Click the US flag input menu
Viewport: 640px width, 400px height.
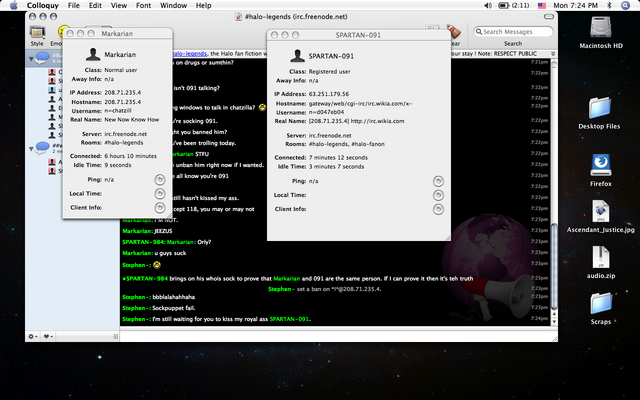tap(542, 6)
